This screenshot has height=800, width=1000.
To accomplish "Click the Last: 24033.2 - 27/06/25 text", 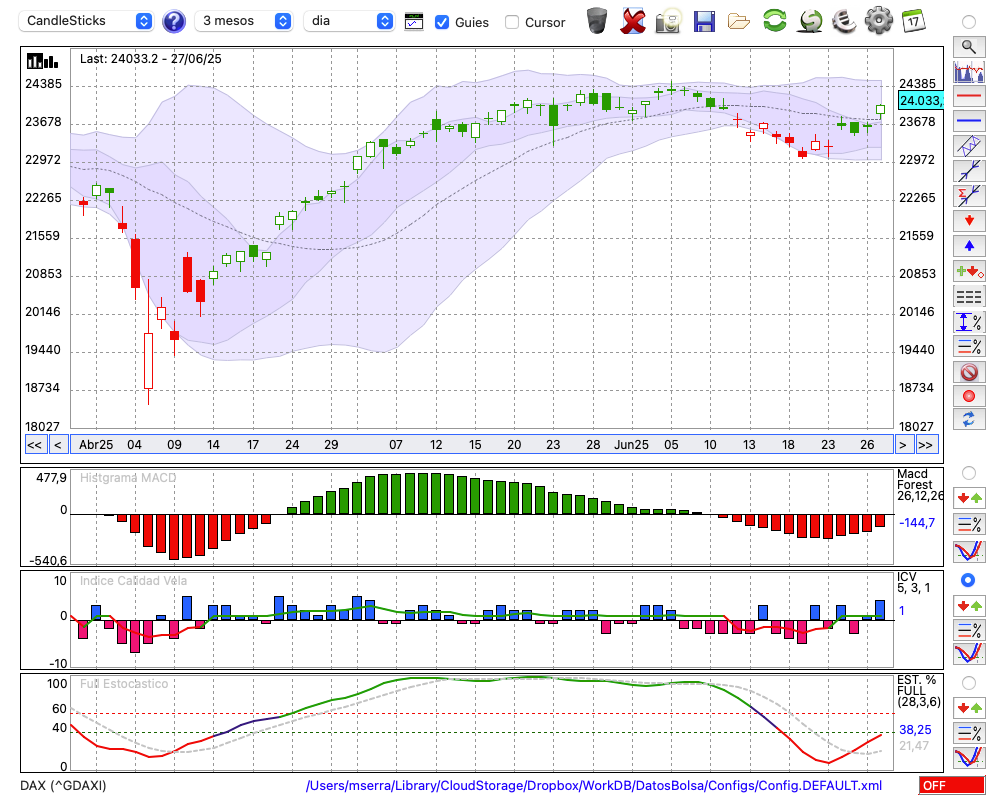I will [151, 59].
